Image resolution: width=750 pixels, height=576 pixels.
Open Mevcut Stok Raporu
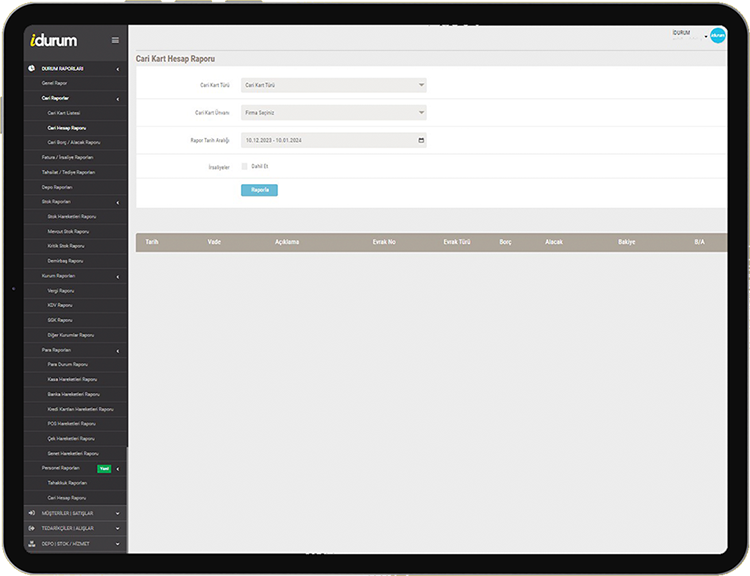[x=68, y=232]
